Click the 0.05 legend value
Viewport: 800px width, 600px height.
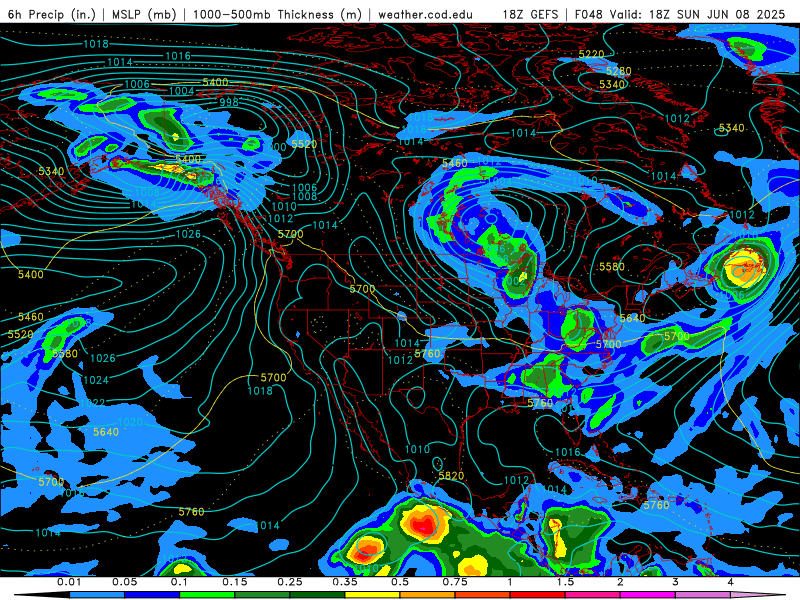click(124, 582)
